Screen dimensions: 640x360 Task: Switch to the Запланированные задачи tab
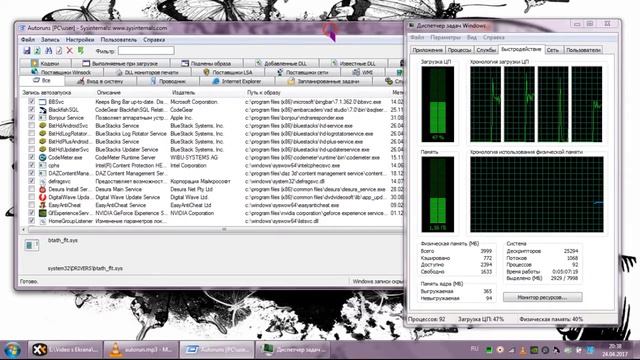(x=323, y=81)
